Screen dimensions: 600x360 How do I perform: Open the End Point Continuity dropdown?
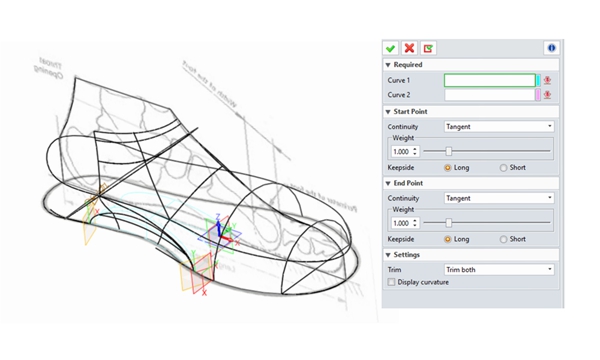coord(499,198)
